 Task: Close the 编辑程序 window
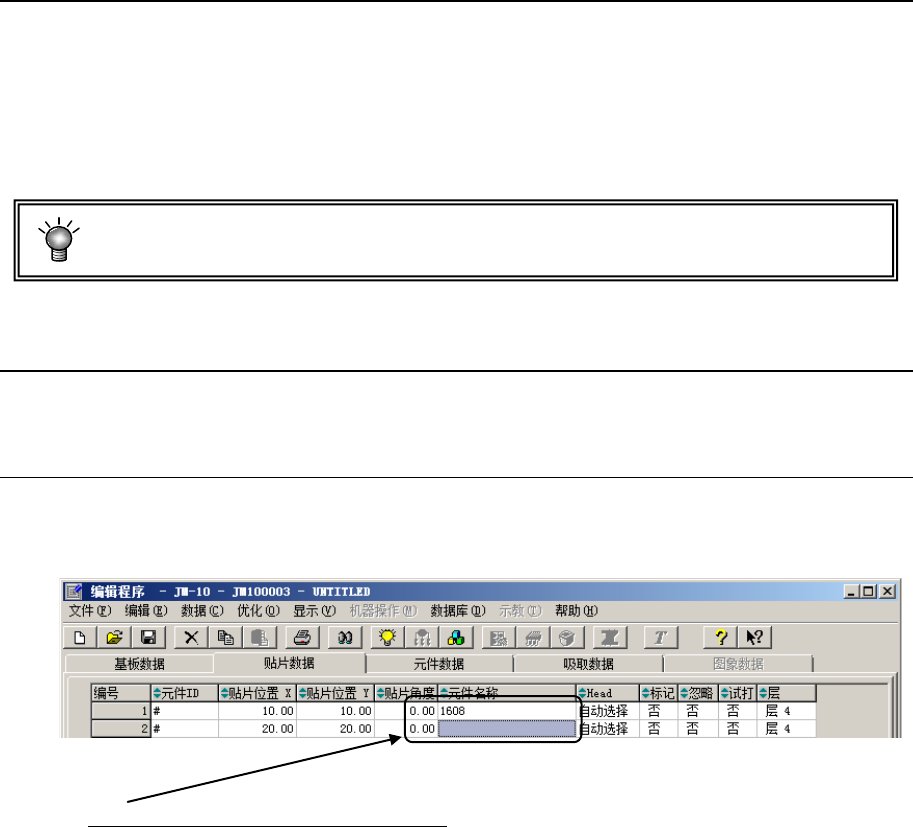[x=887, y=592]
